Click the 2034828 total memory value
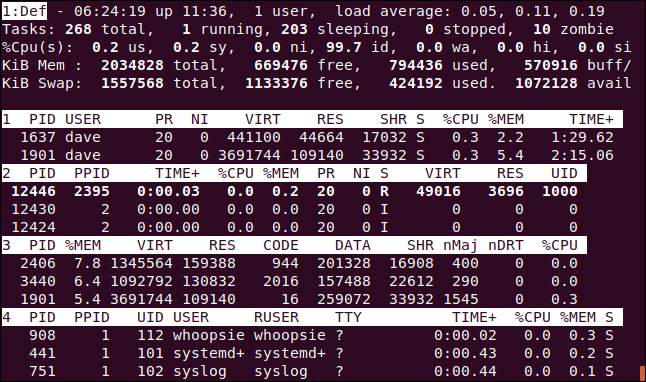 (132, 65)
